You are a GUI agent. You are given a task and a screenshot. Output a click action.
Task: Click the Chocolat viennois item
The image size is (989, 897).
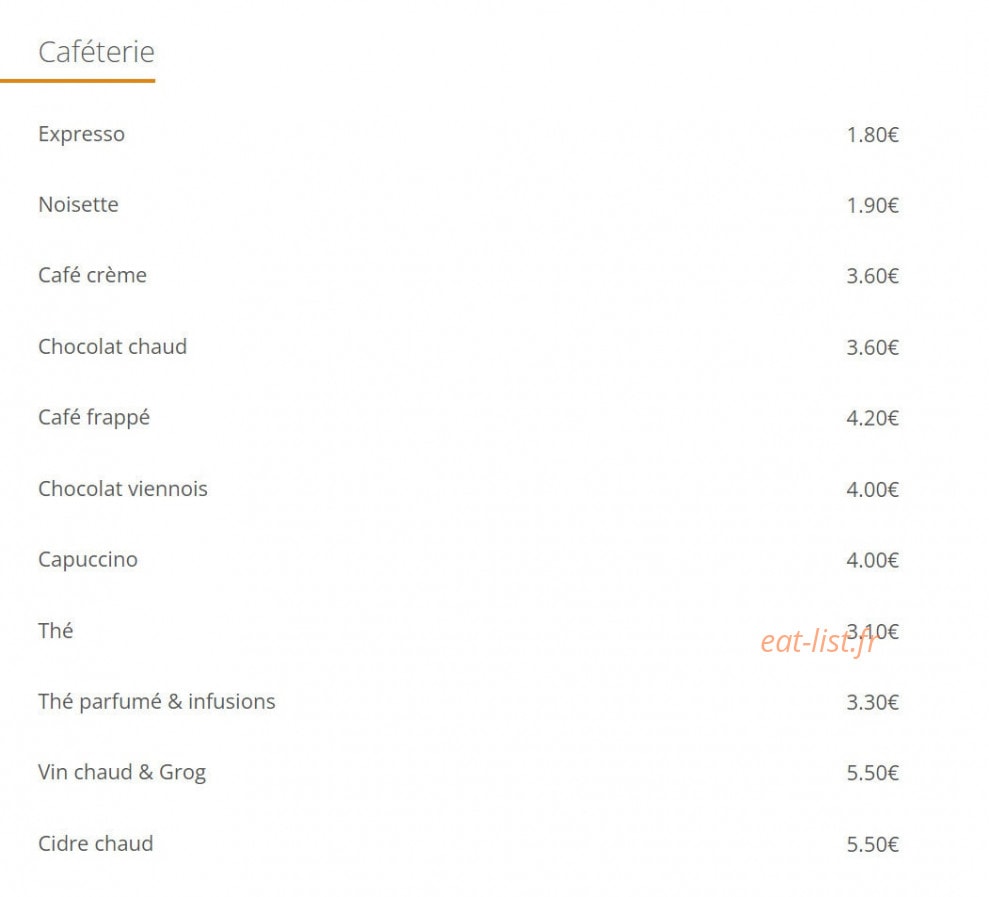click(122, 489)
